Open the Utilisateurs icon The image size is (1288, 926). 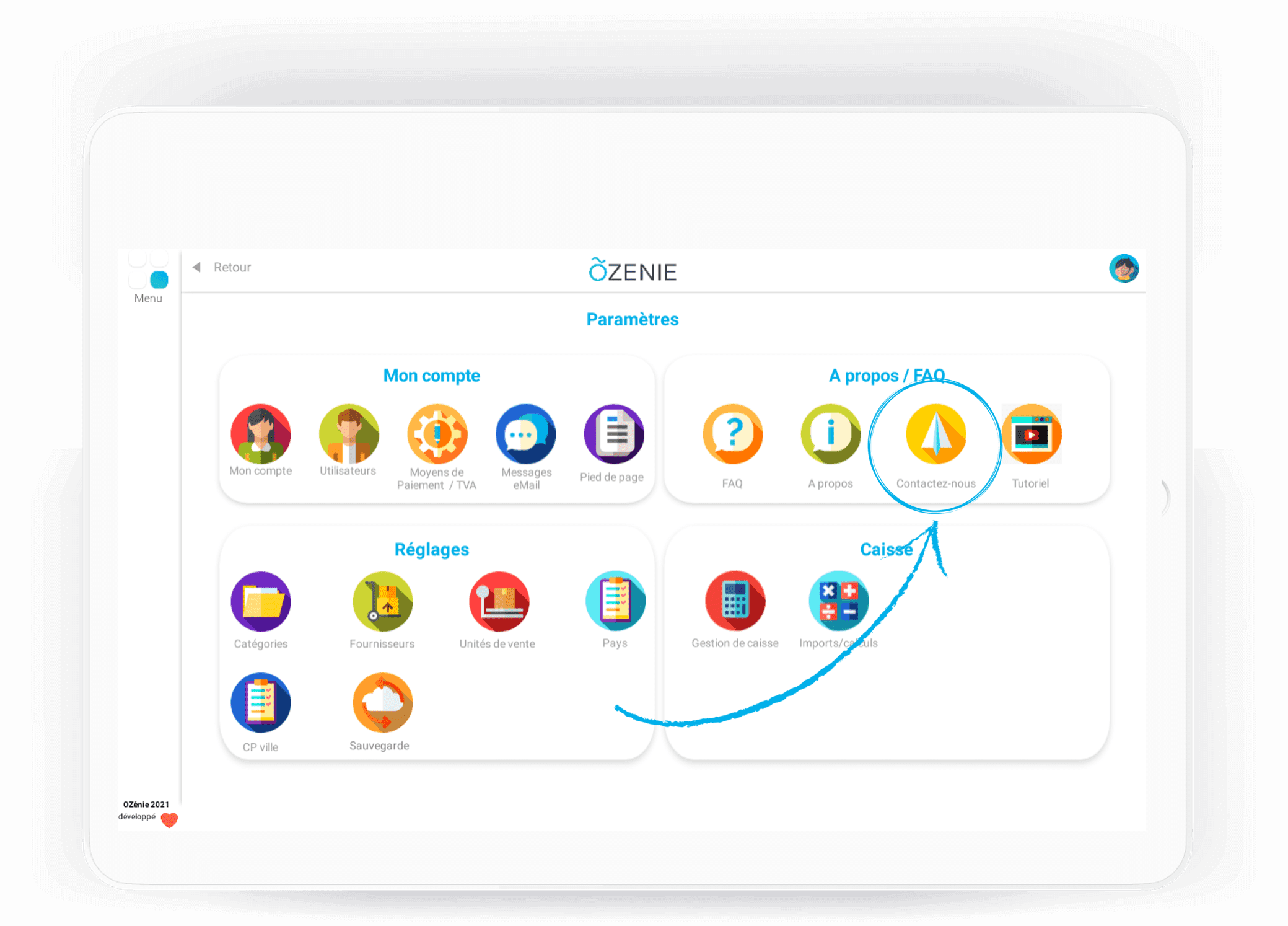(349, 434)
